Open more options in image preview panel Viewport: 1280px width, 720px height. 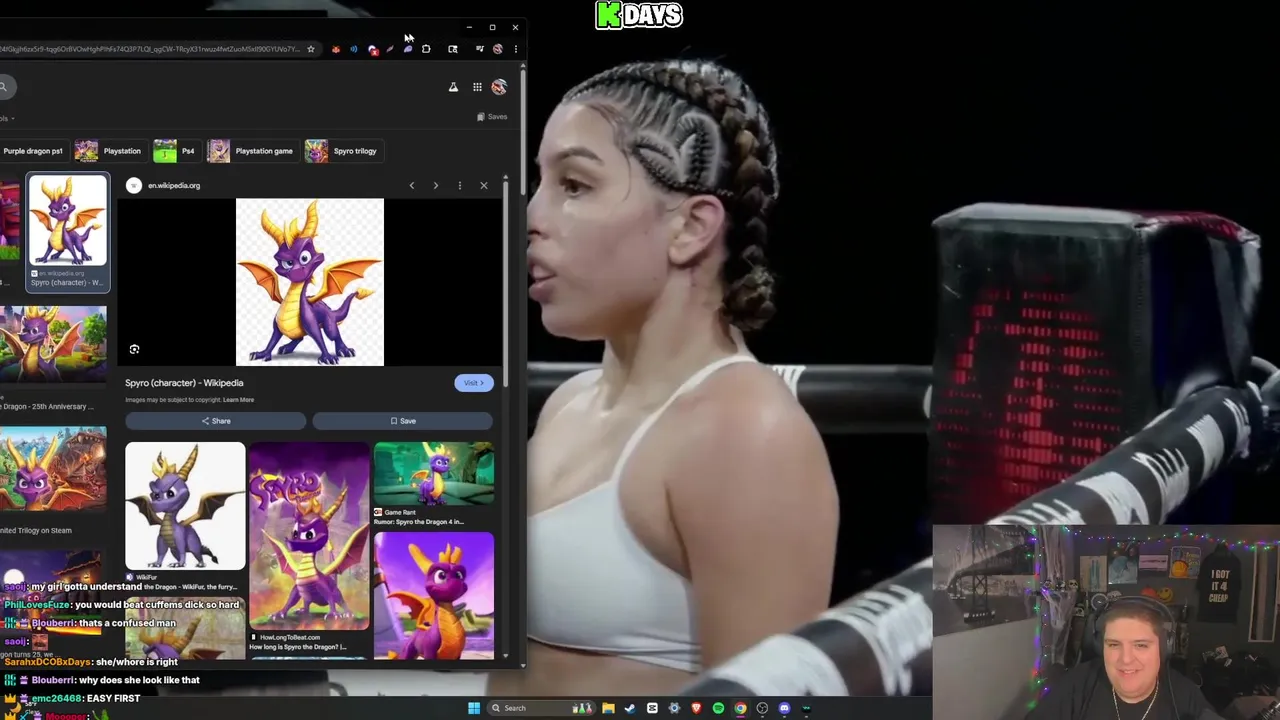point(459,185)
